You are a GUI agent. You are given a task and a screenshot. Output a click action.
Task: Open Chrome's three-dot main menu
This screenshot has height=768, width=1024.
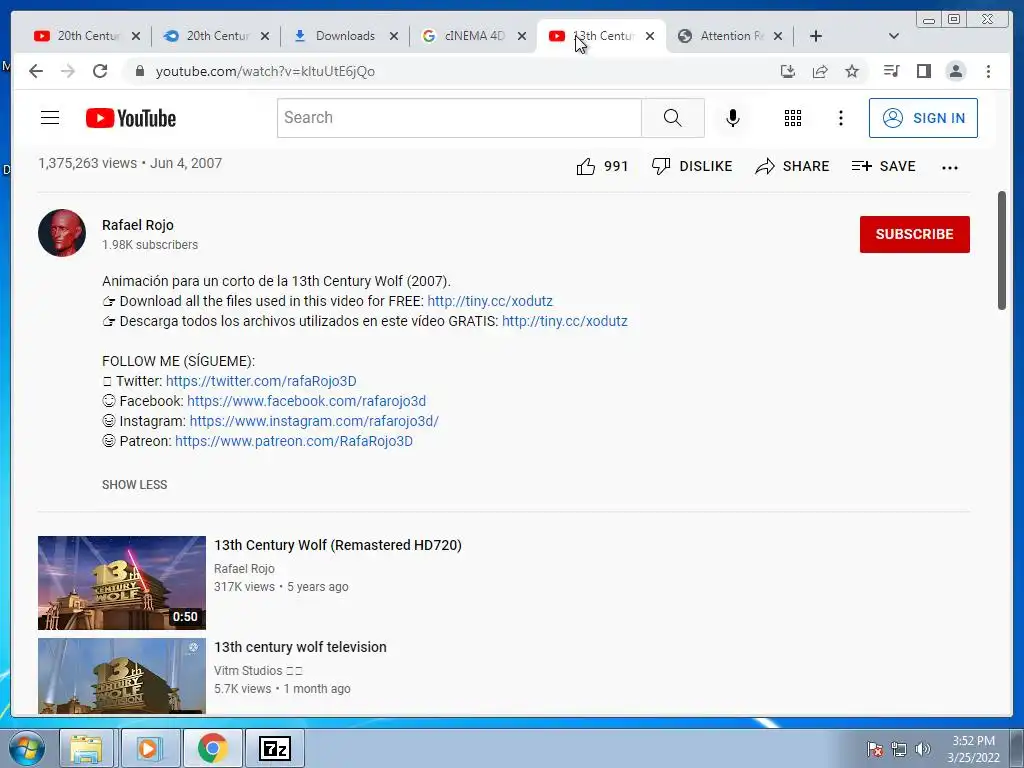(988, 71)
